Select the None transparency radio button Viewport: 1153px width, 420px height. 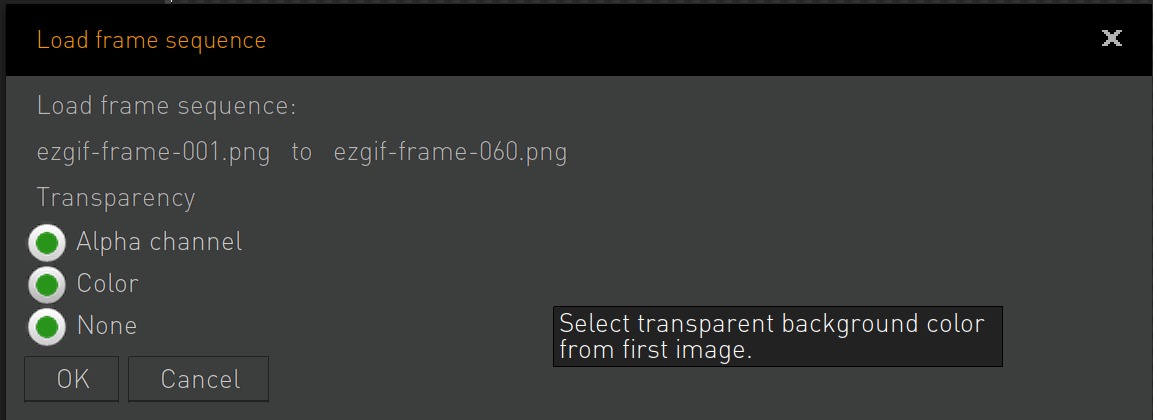(x=47, y=327)
